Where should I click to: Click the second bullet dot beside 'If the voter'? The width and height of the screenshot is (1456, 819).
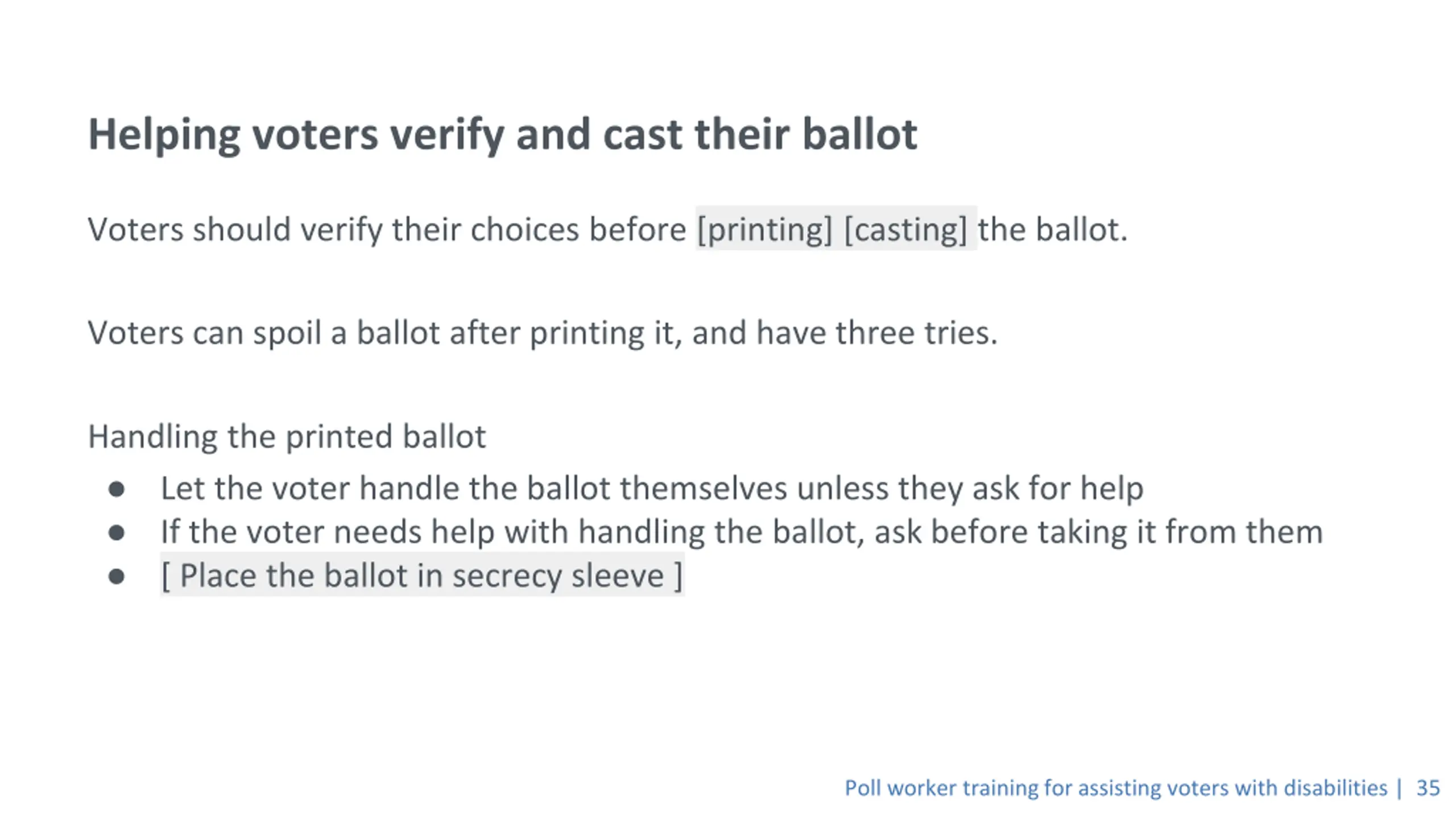coord(117,533)
